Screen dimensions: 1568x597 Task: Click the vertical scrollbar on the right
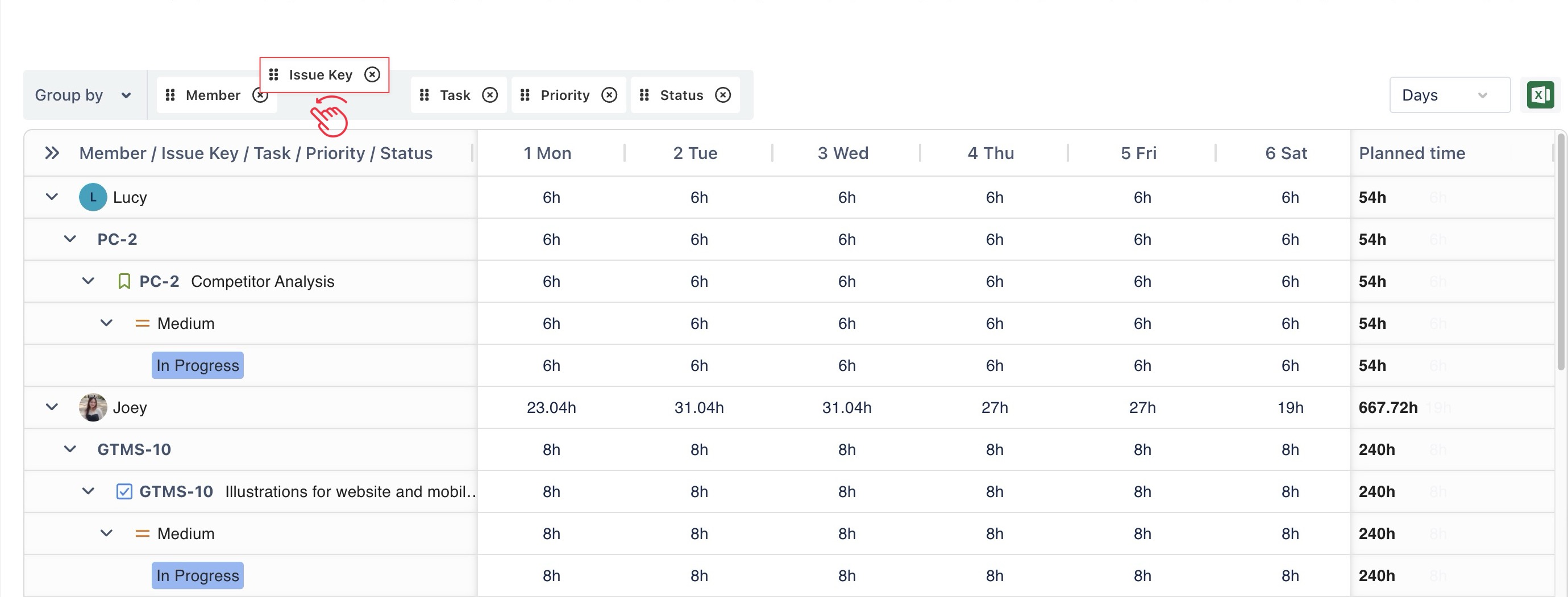pyautogui.click(x=1560, y=249)
